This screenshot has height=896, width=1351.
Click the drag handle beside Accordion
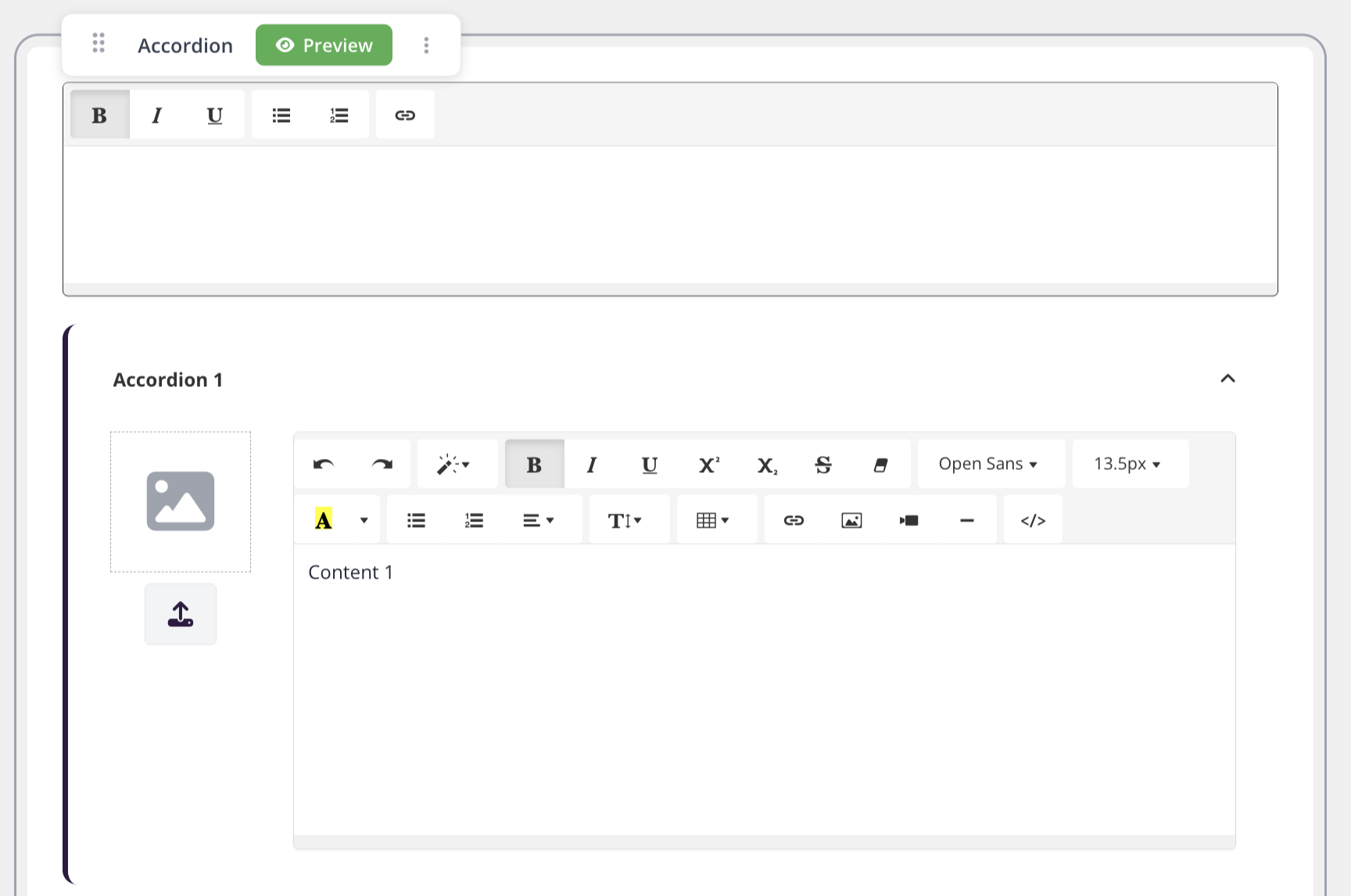tap(99, 44)
